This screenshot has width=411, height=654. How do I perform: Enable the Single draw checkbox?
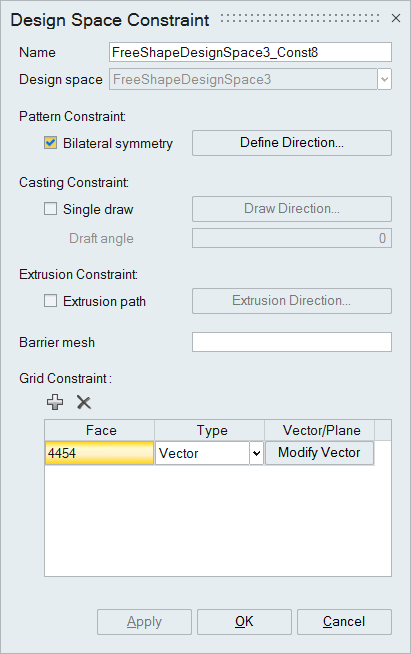click(x=50, y=209)
